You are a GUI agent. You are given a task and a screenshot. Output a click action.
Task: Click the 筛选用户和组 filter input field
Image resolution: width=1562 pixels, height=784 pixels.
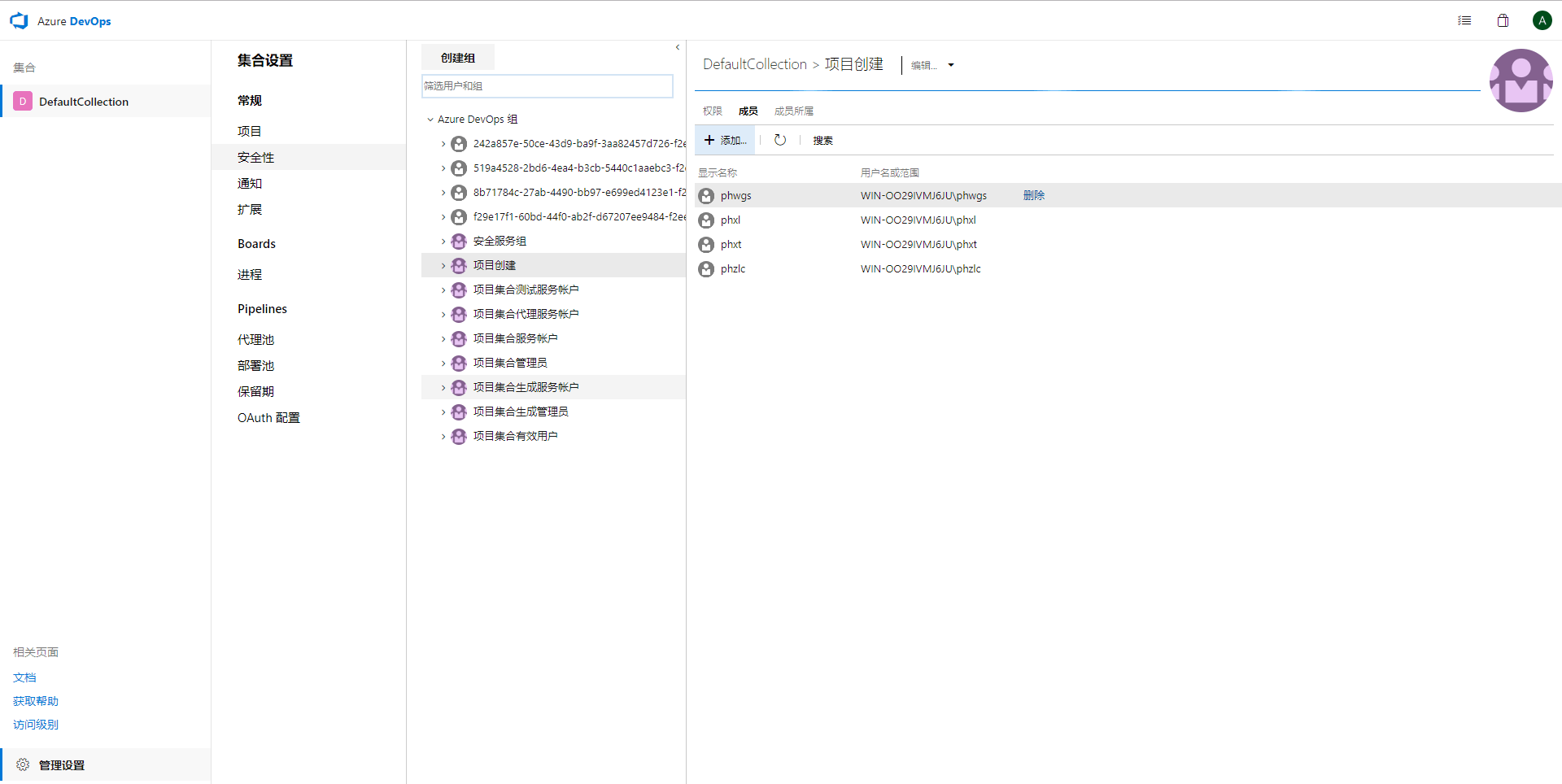547,86
